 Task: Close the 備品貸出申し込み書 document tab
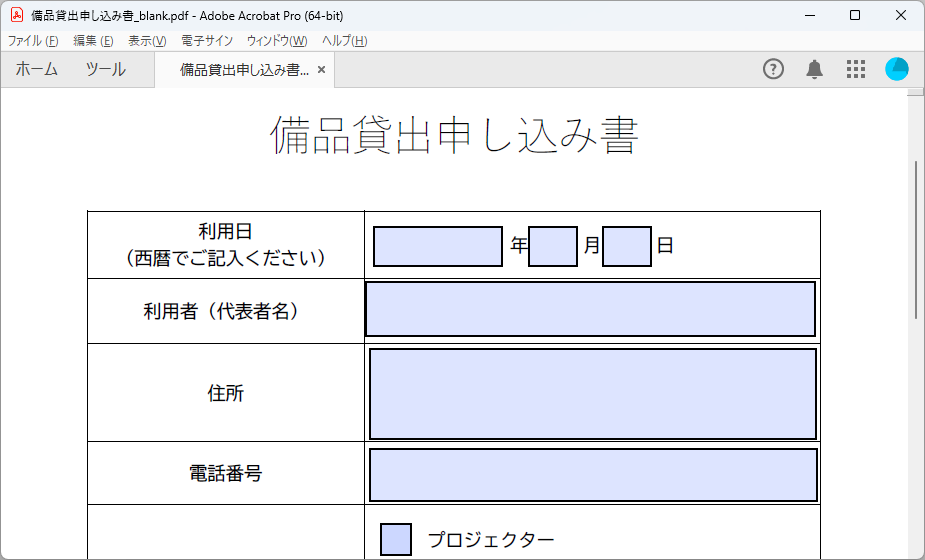(322, 70)
